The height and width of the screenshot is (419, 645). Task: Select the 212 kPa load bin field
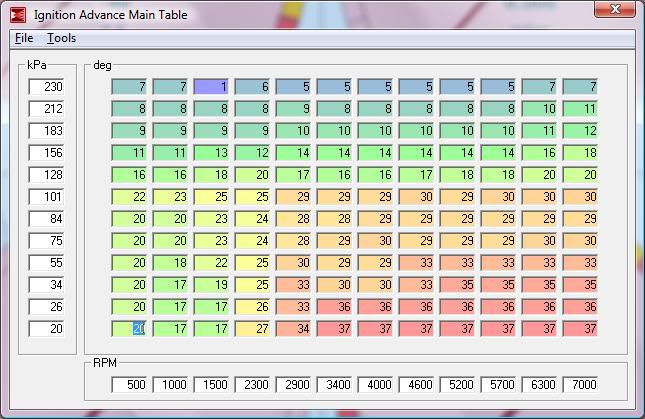(x=46, y=109)
